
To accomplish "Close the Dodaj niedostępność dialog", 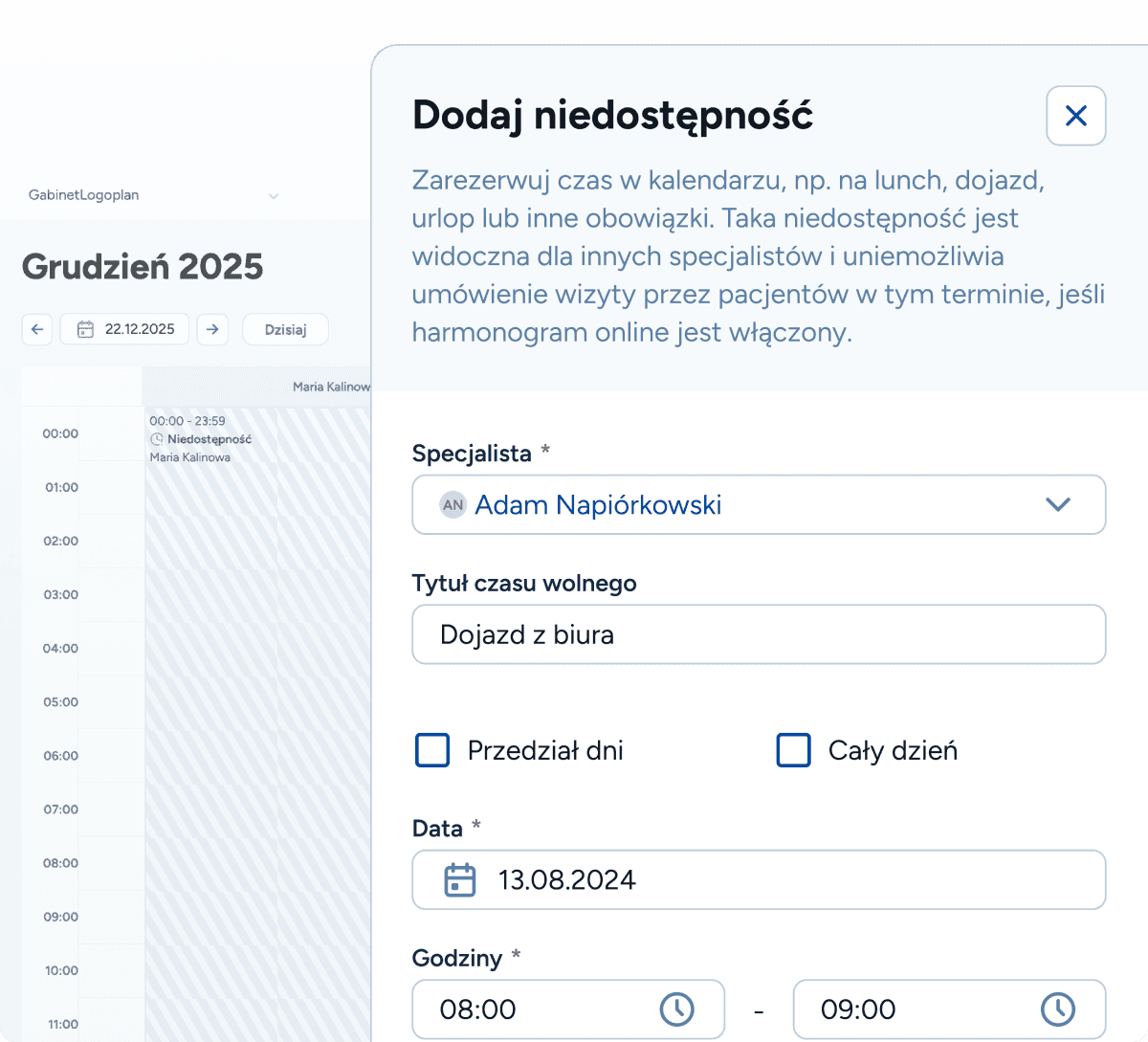I will click(x=1075, y=115).
